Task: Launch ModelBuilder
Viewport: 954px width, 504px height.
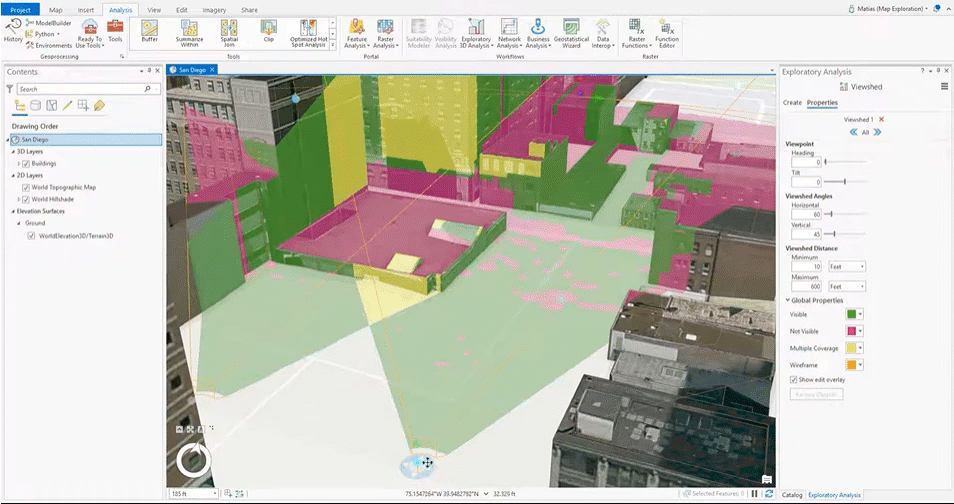Action: (x=49, y=23)
